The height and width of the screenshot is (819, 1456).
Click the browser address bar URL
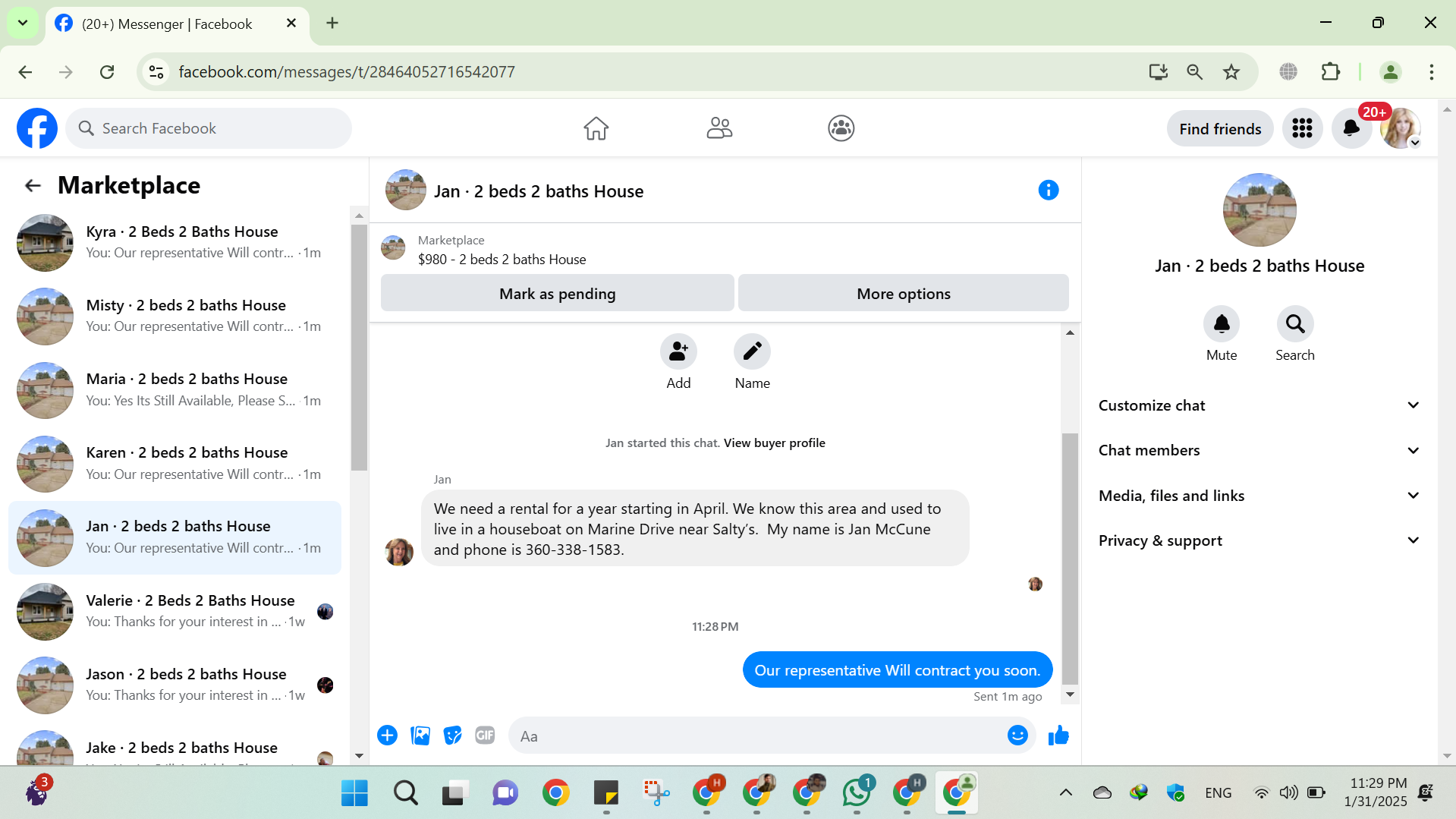tap(347, 72)
